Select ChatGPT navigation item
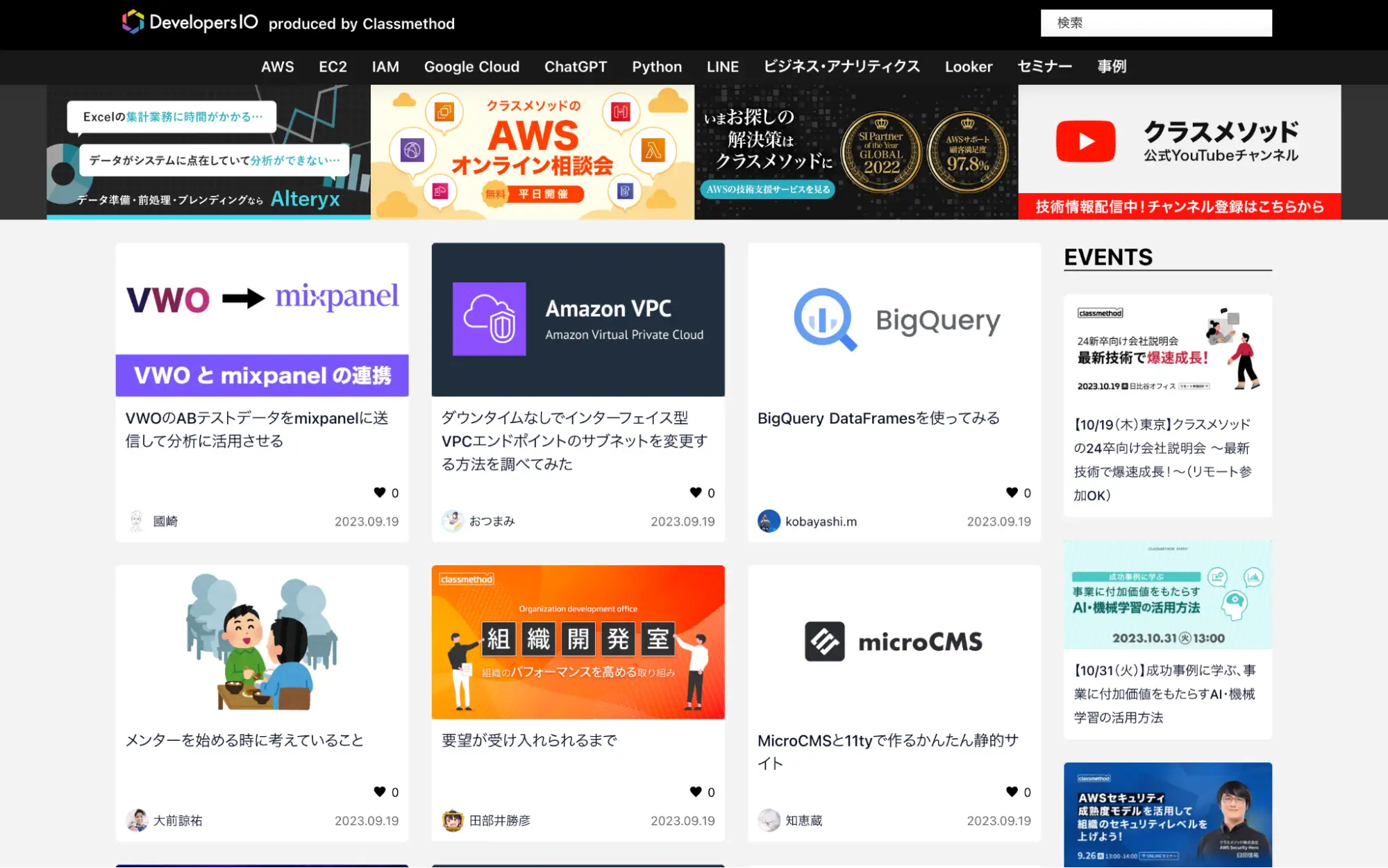The height and width of the screenshot is (868, 1388). (576, 67)
